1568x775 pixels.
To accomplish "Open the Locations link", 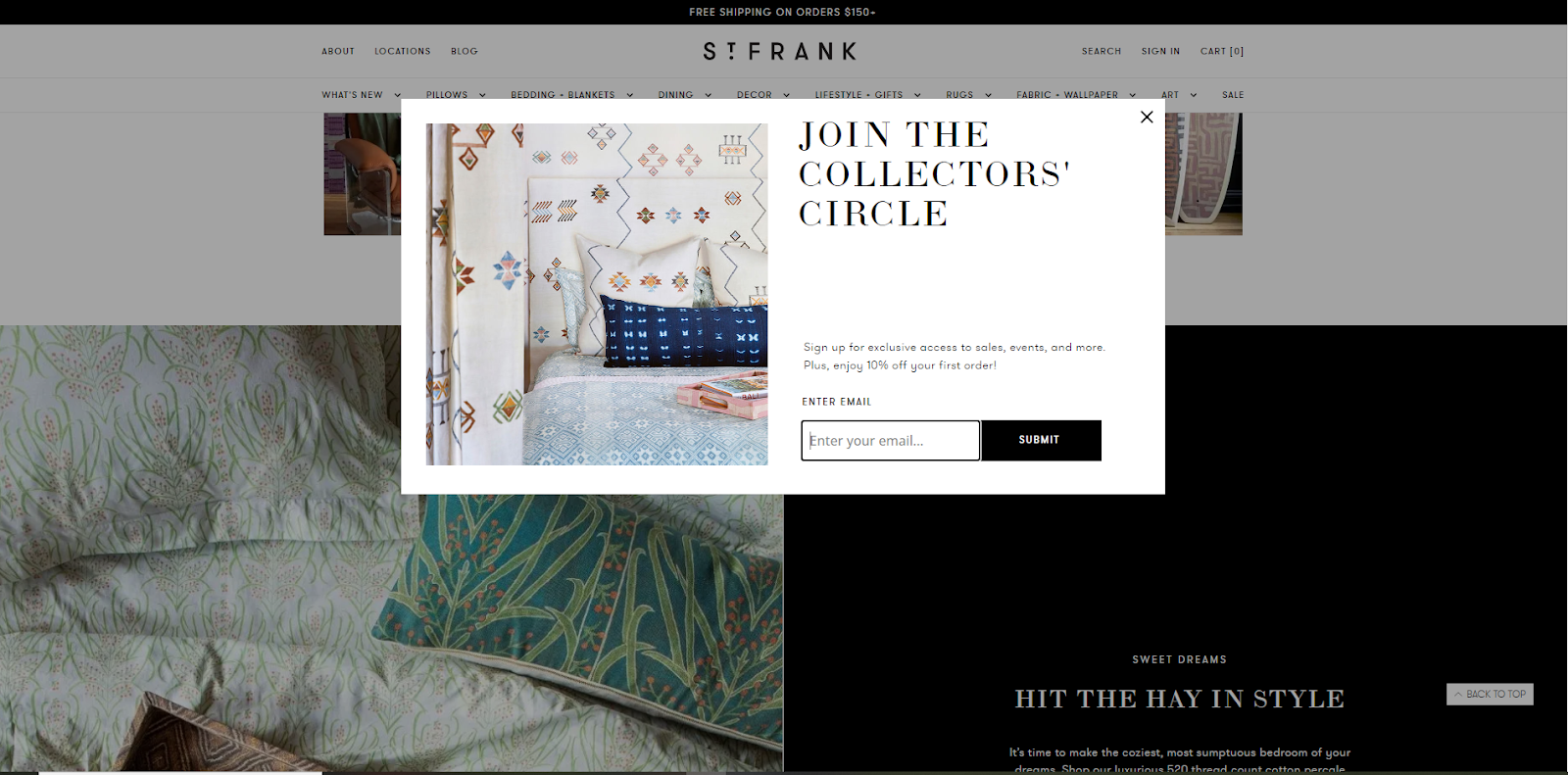I will point(402,51).
